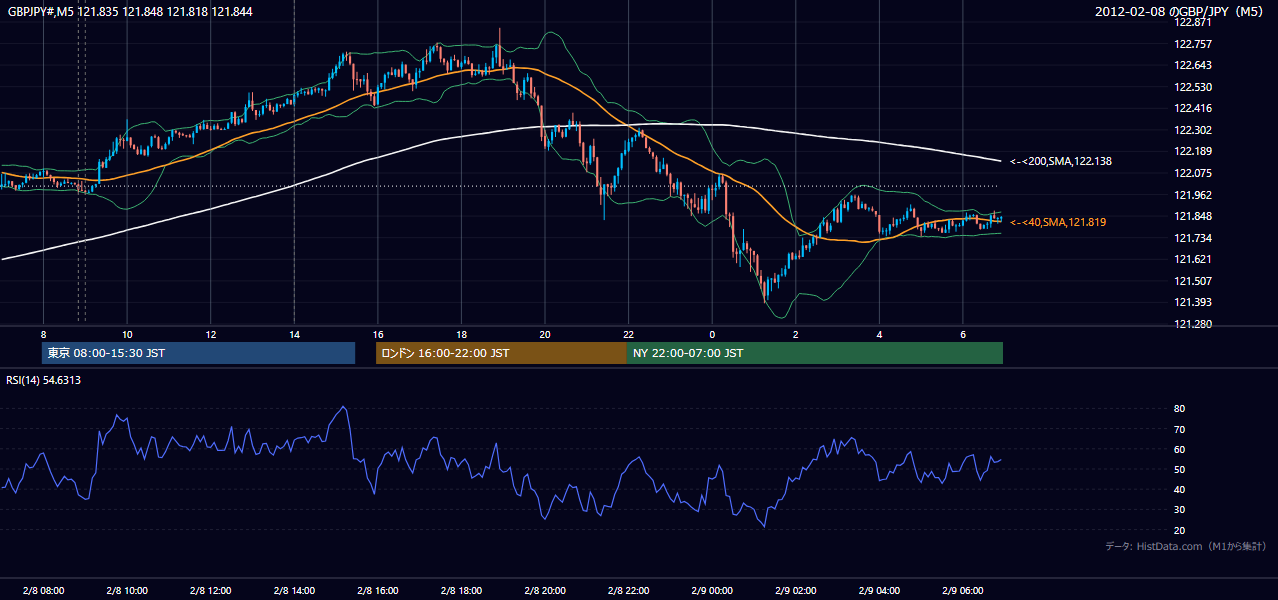Click hour label 16 under the price chart
1278x600 pixels.
point(377,334)
